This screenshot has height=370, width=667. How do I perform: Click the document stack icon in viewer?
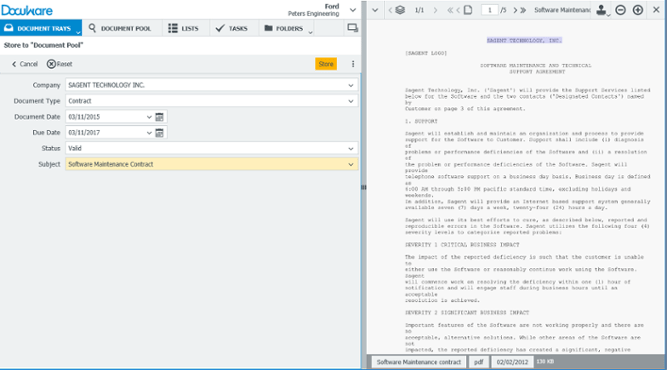coord(400,10)
